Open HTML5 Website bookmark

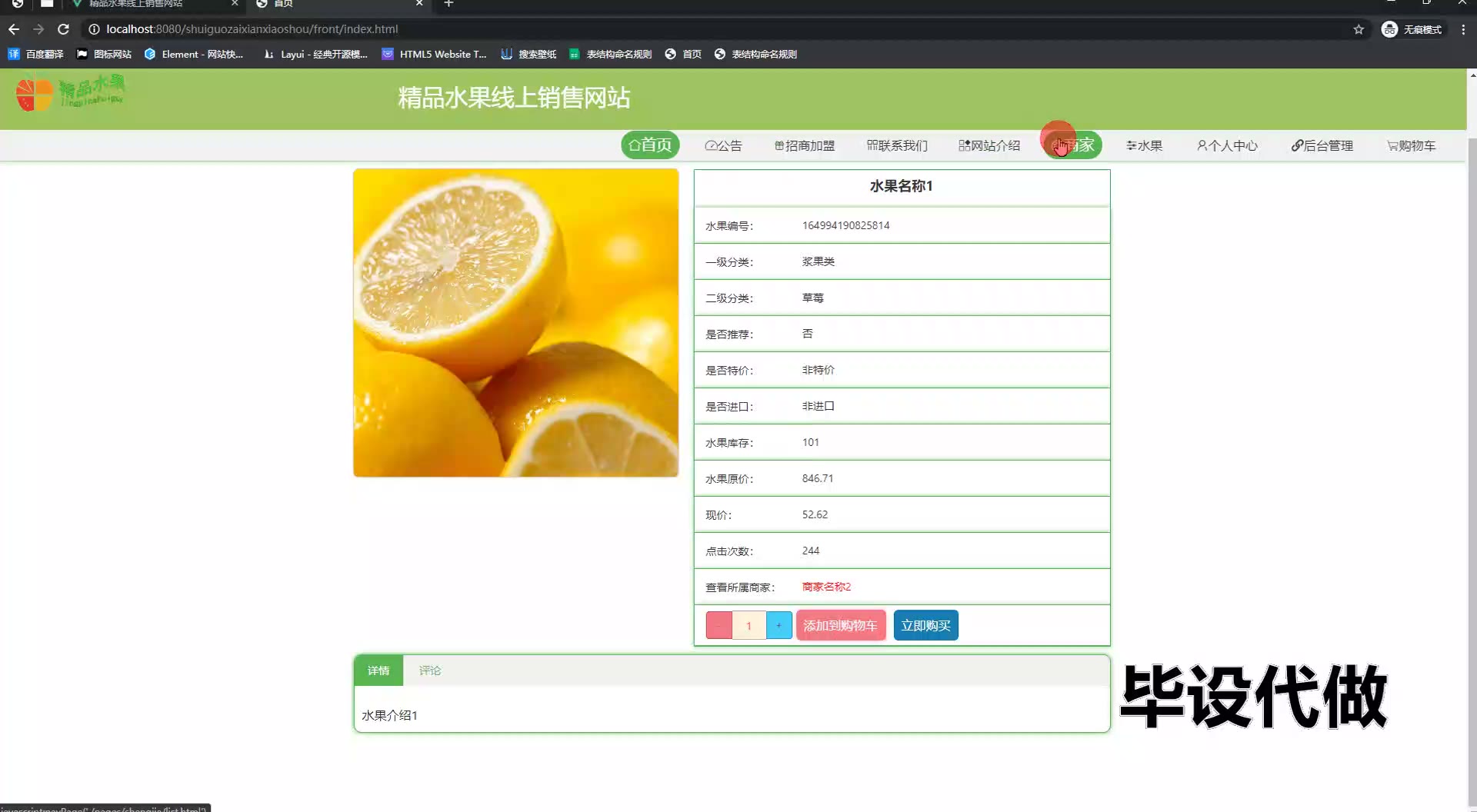pyautogui.click(x=435, y=54)
